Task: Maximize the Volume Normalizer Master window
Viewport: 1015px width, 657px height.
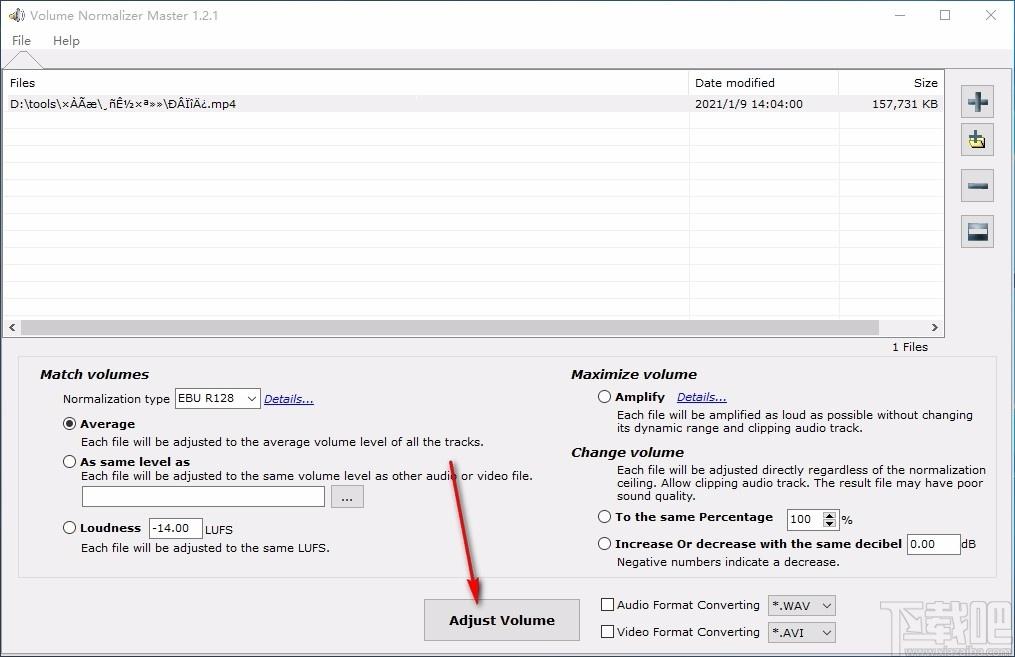Action: pos(945,15)
